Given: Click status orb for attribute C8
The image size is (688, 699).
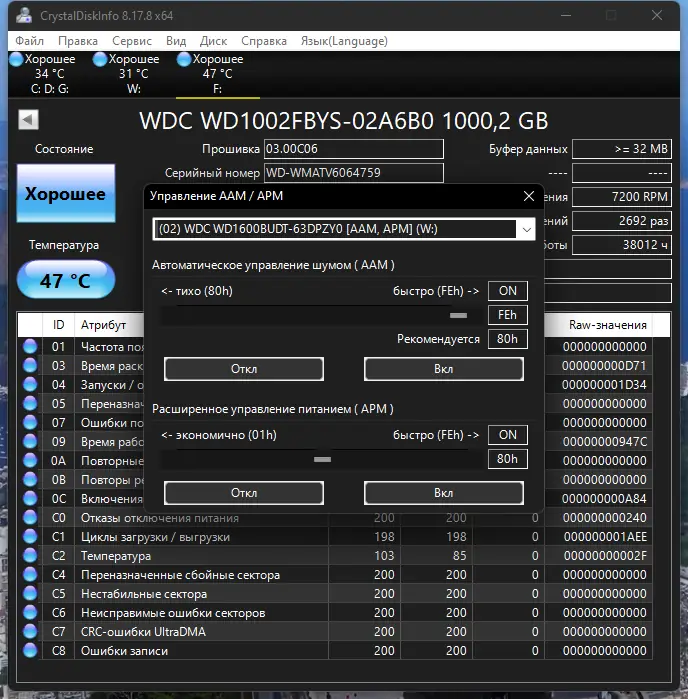Looking at the screenshot, I should [30, 650].
